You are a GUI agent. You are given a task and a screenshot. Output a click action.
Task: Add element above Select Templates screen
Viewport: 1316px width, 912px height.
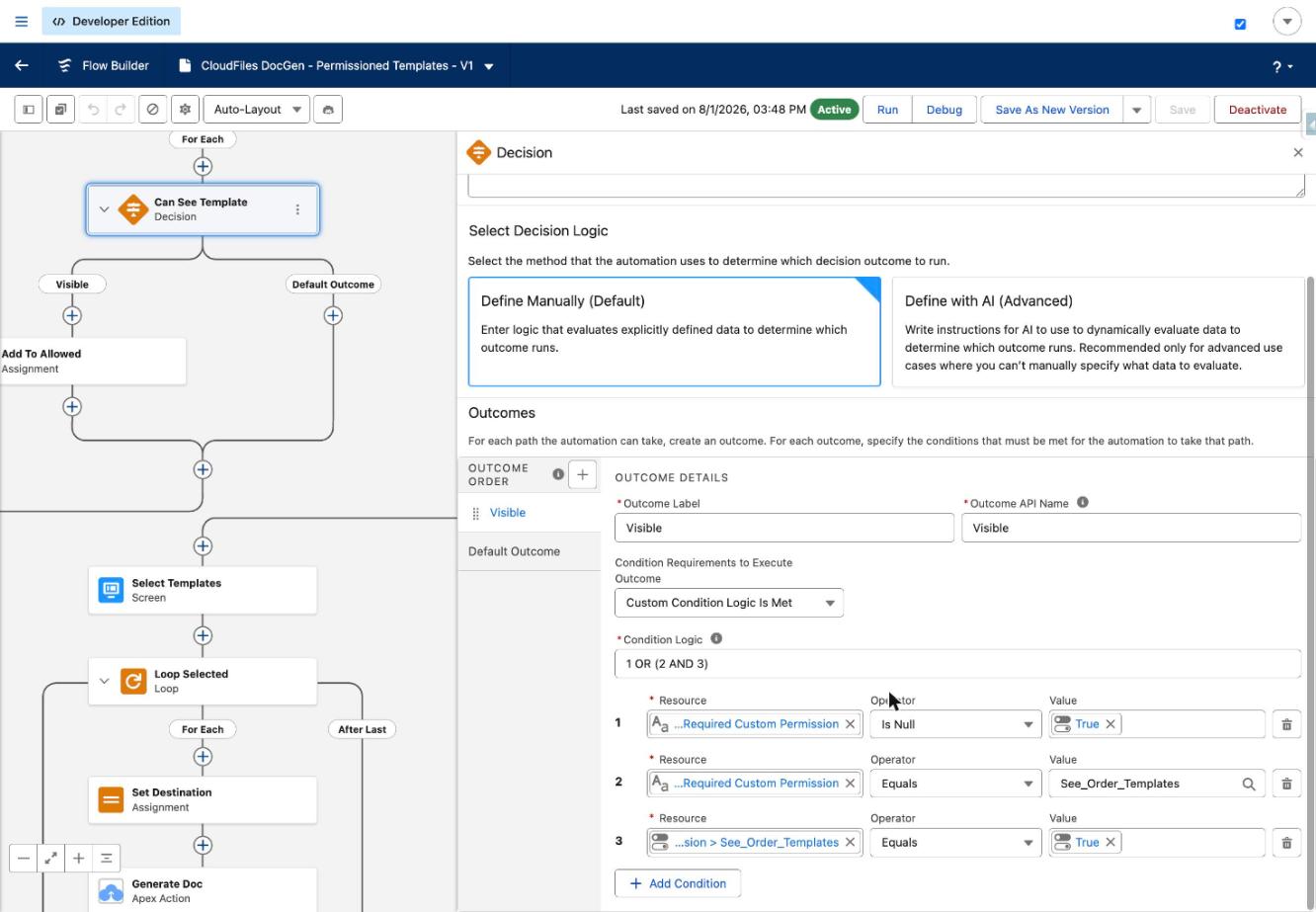pos(203,546)
